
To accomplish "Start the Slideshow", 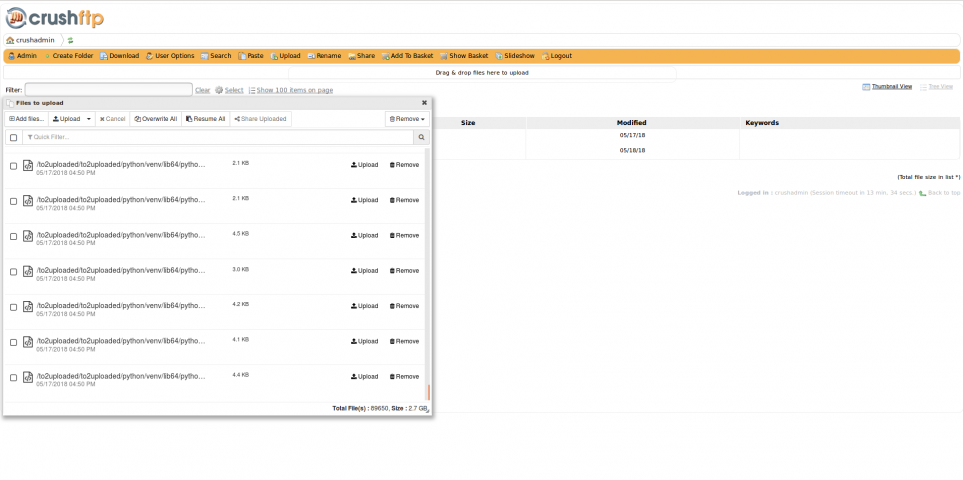I will click(x=515, y=56).
